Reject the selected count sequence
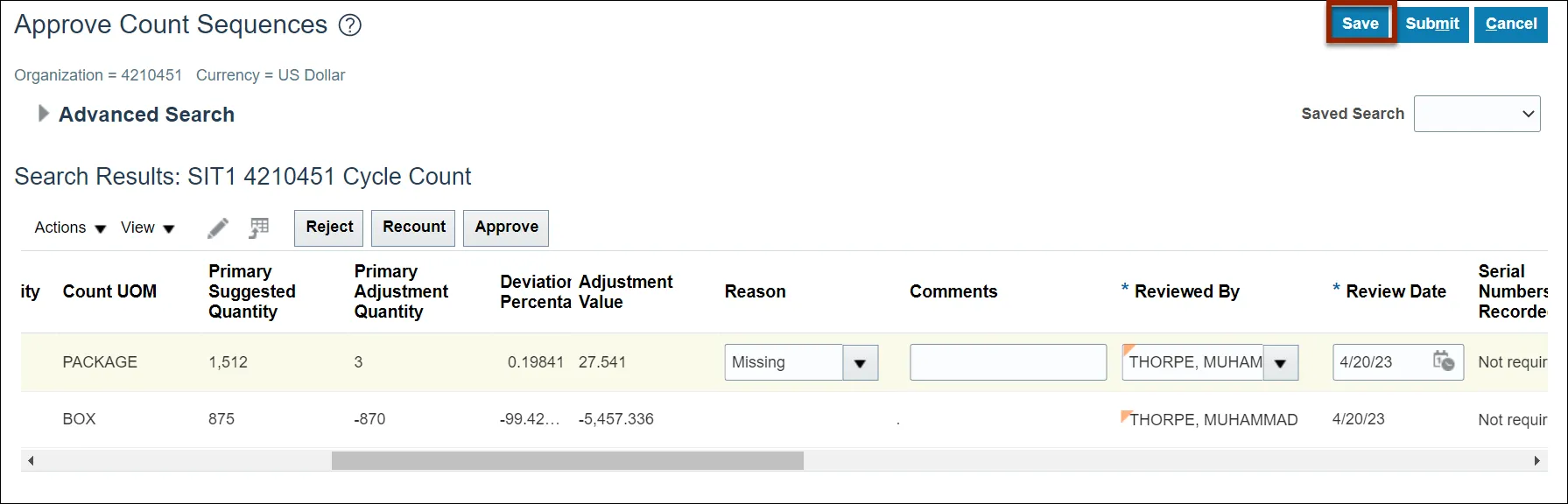This screenshot has height=504, width=1568. coord(329,227)
